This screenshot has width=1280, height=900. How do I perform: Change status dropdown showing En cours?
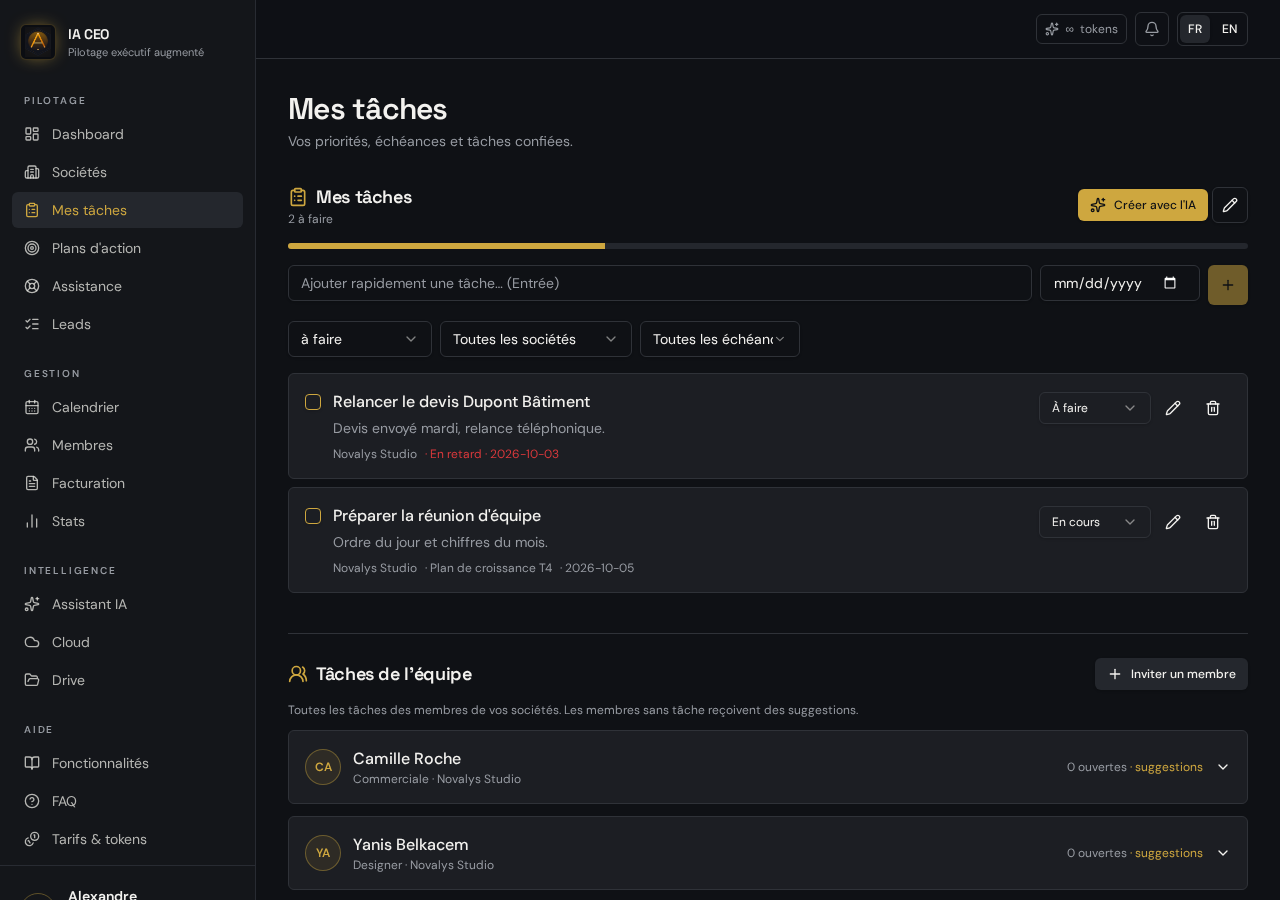coord(1095,522)
